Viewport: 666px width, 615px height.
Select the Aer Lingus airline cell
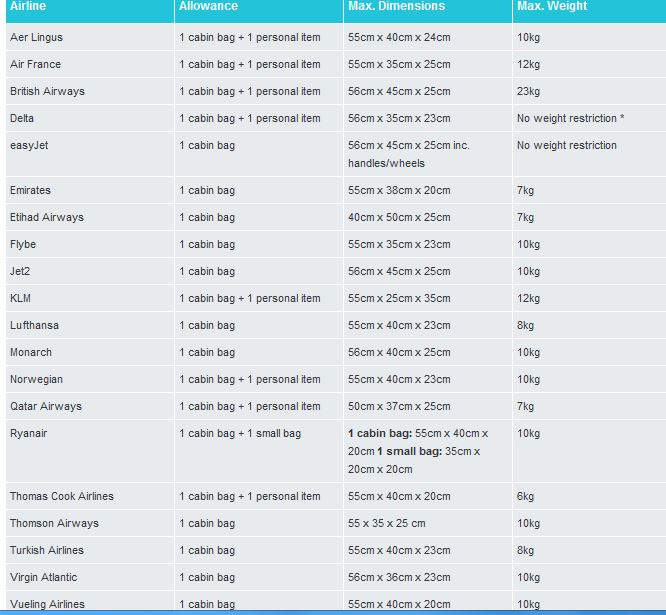90,37
